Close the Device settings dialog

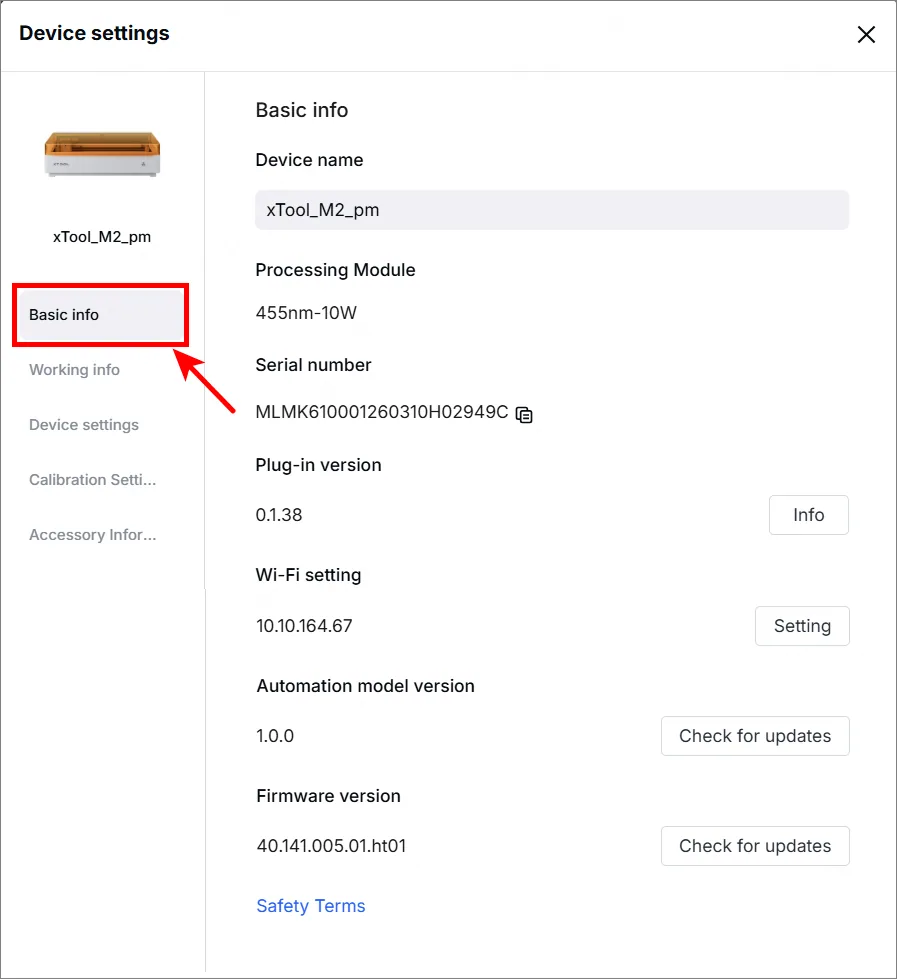tap(866, 34)
